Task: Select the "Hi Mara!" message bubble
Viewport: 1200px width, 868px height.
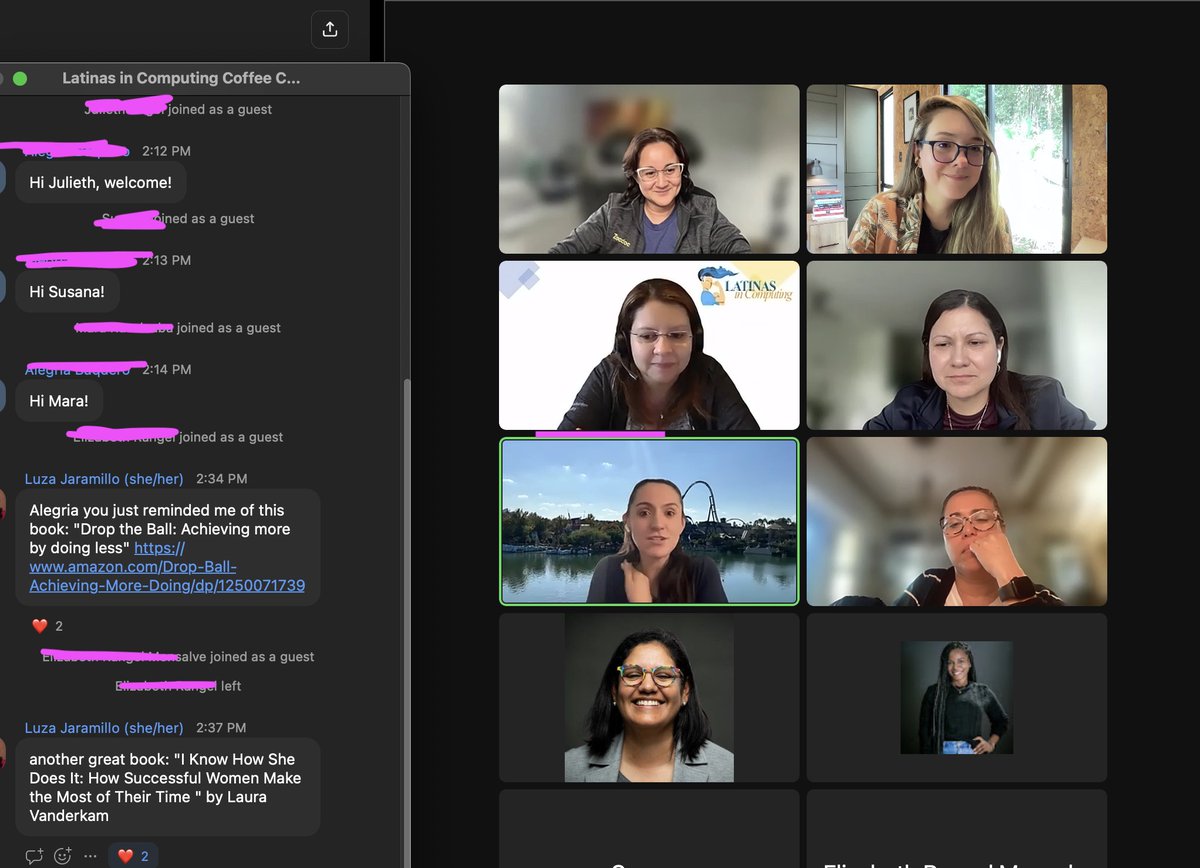Action: (59, 401)
